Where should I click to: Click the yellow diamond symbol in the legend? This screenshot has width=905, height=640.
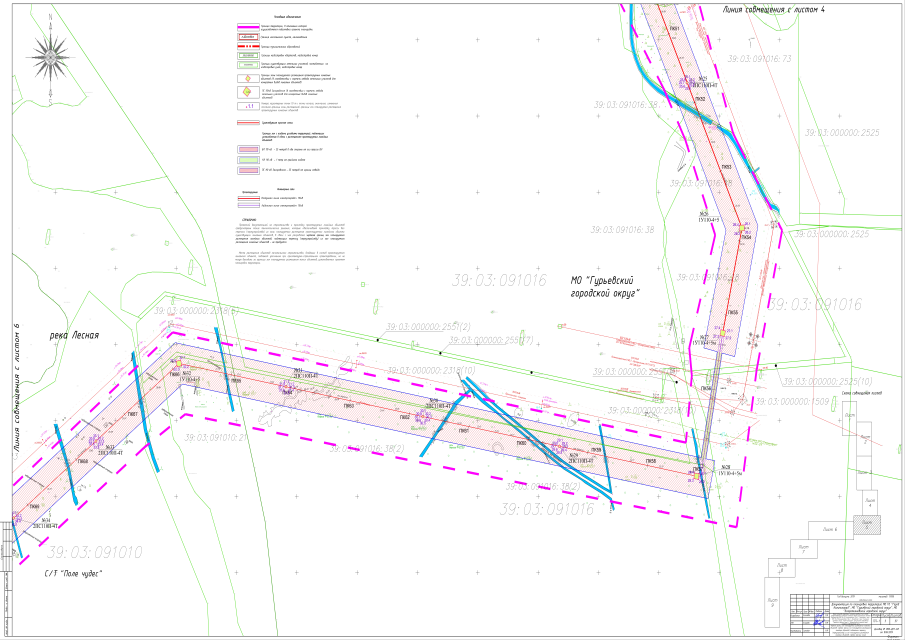(x=246, y=78)
